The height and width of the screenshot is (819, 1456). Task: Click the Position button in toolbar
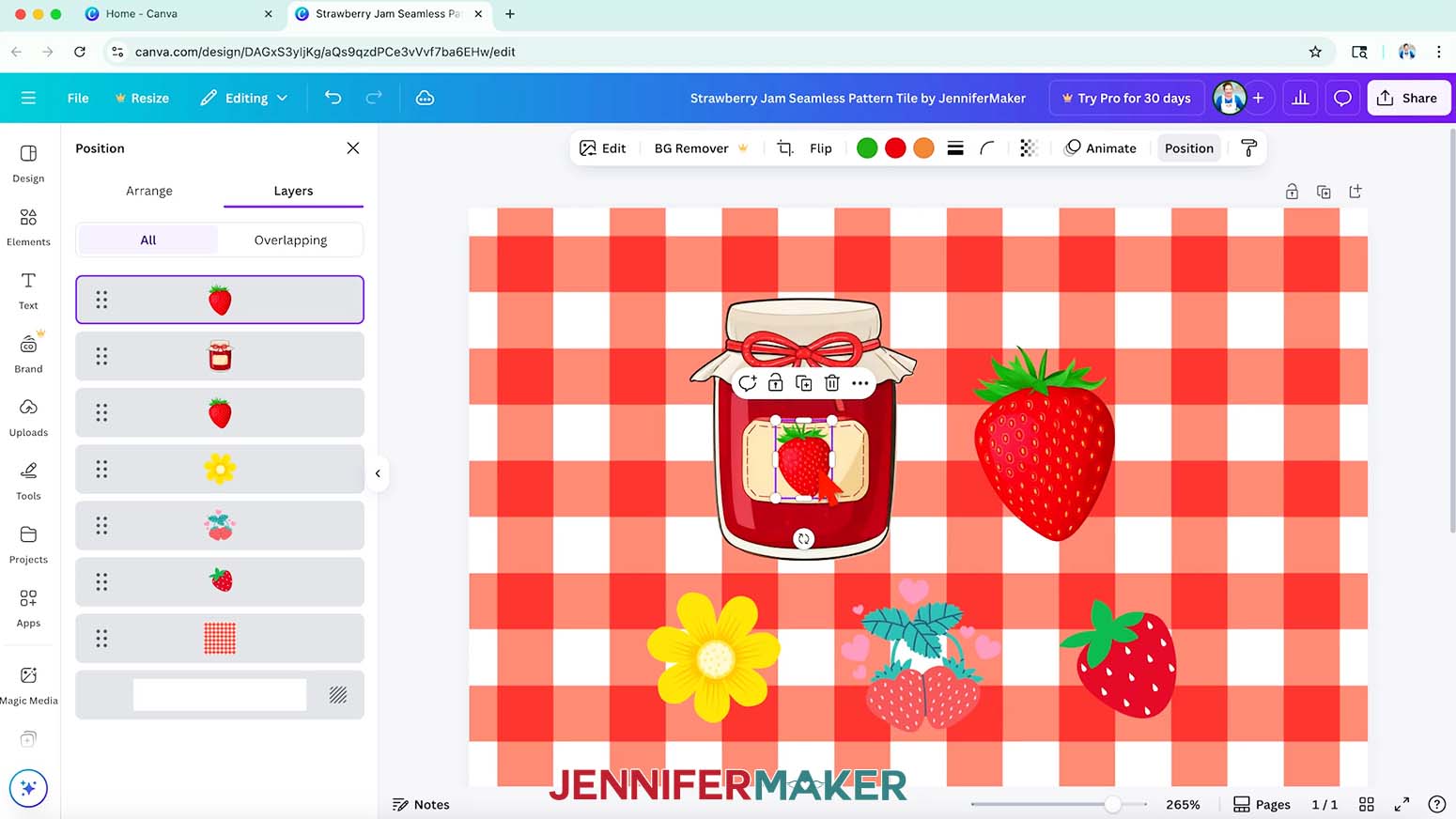click(1189, 148)
